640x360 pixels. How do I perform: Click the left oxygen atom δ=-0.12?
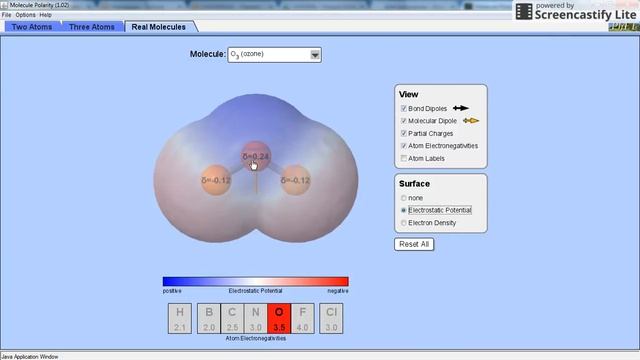click(x=216, y=180)
